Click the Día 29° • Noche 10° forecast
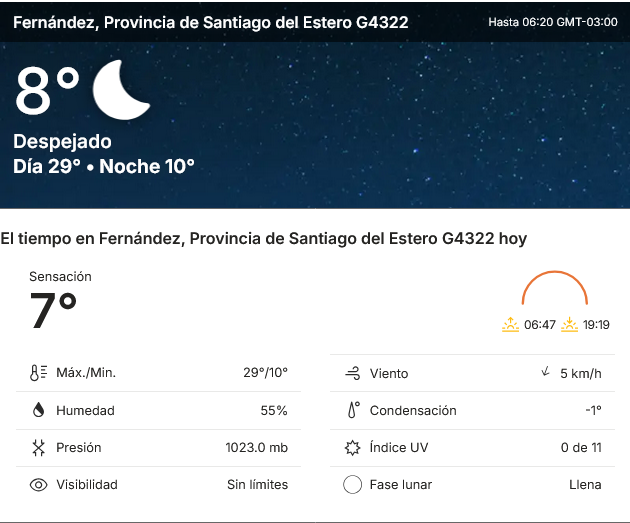 [x=104, y=167]
